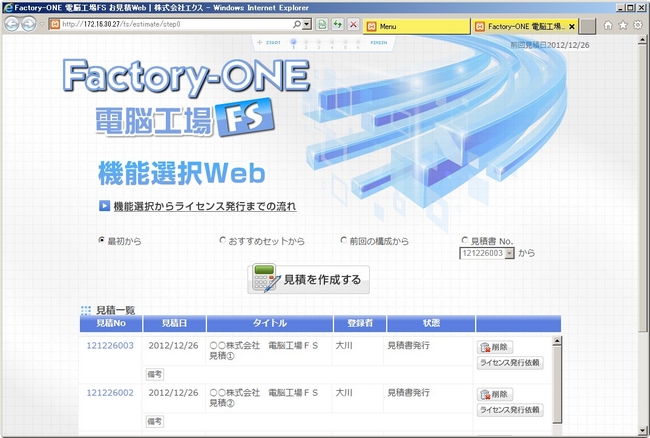Image resolution: width=650 pixels, height=438 pixels.
Task: Open the browser Tools gear icon
Action: [638, 25]
